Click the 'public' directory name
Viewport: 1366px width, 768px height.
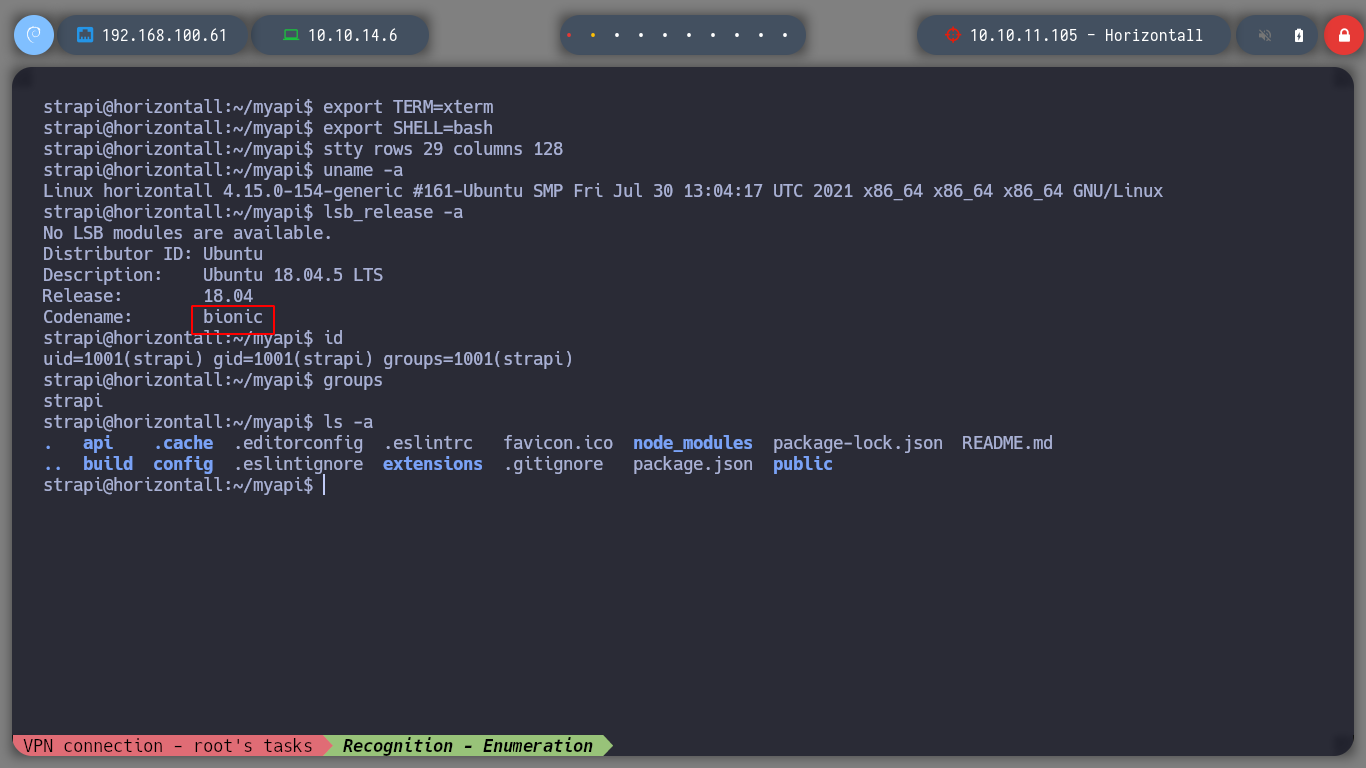pos(803,464)
